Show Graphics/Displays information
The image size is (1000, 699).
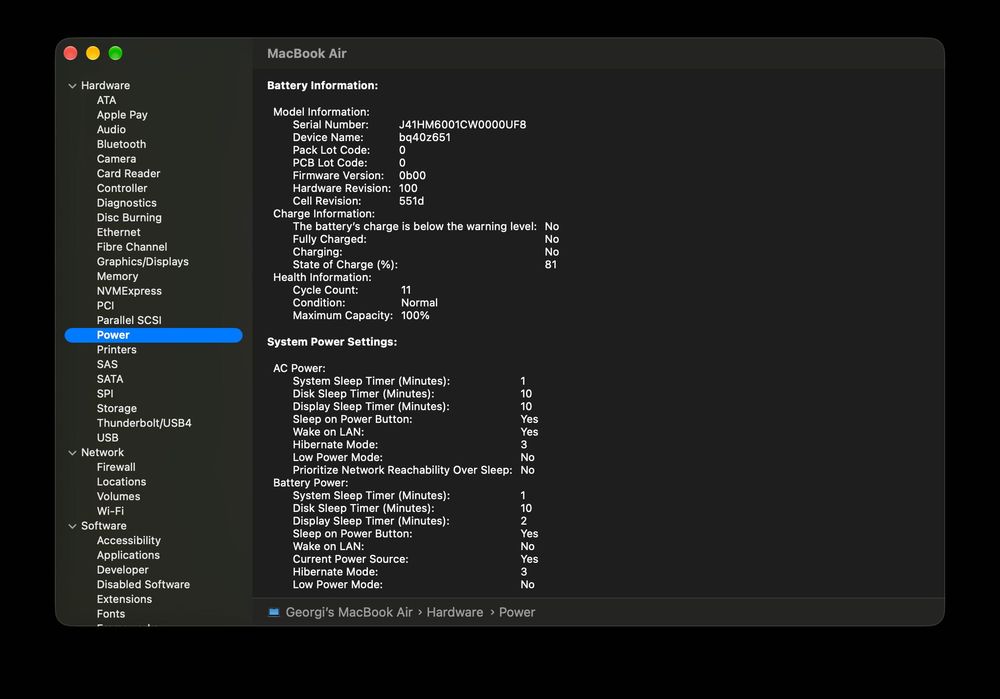[142, 261]
